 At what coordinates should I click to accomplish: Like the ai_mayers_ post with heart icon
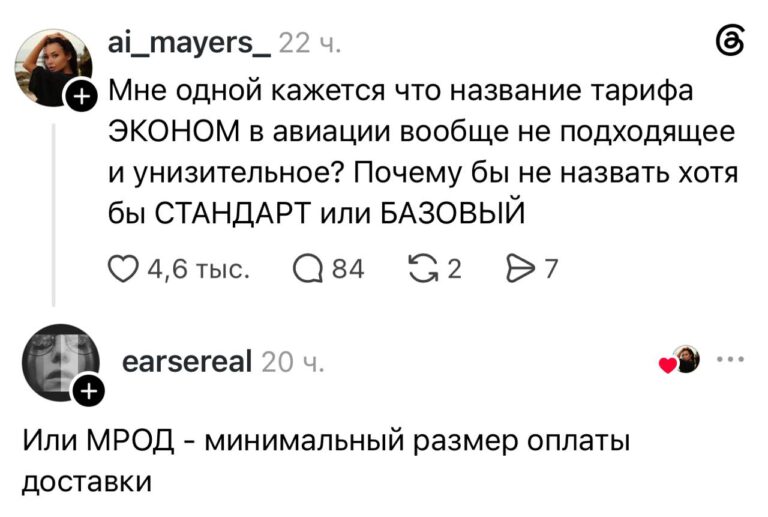click(123, 269)
